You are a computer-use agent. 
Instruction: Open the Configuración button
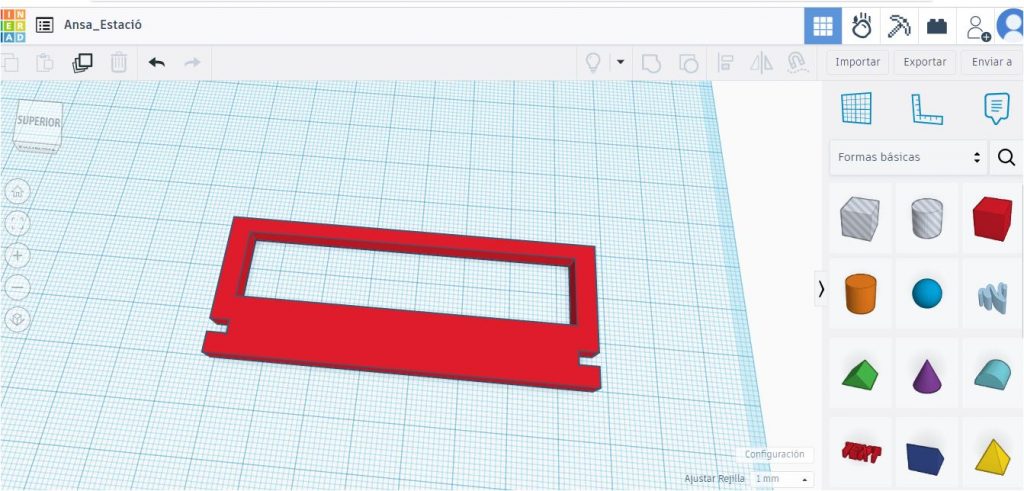[x=775, y=454]
